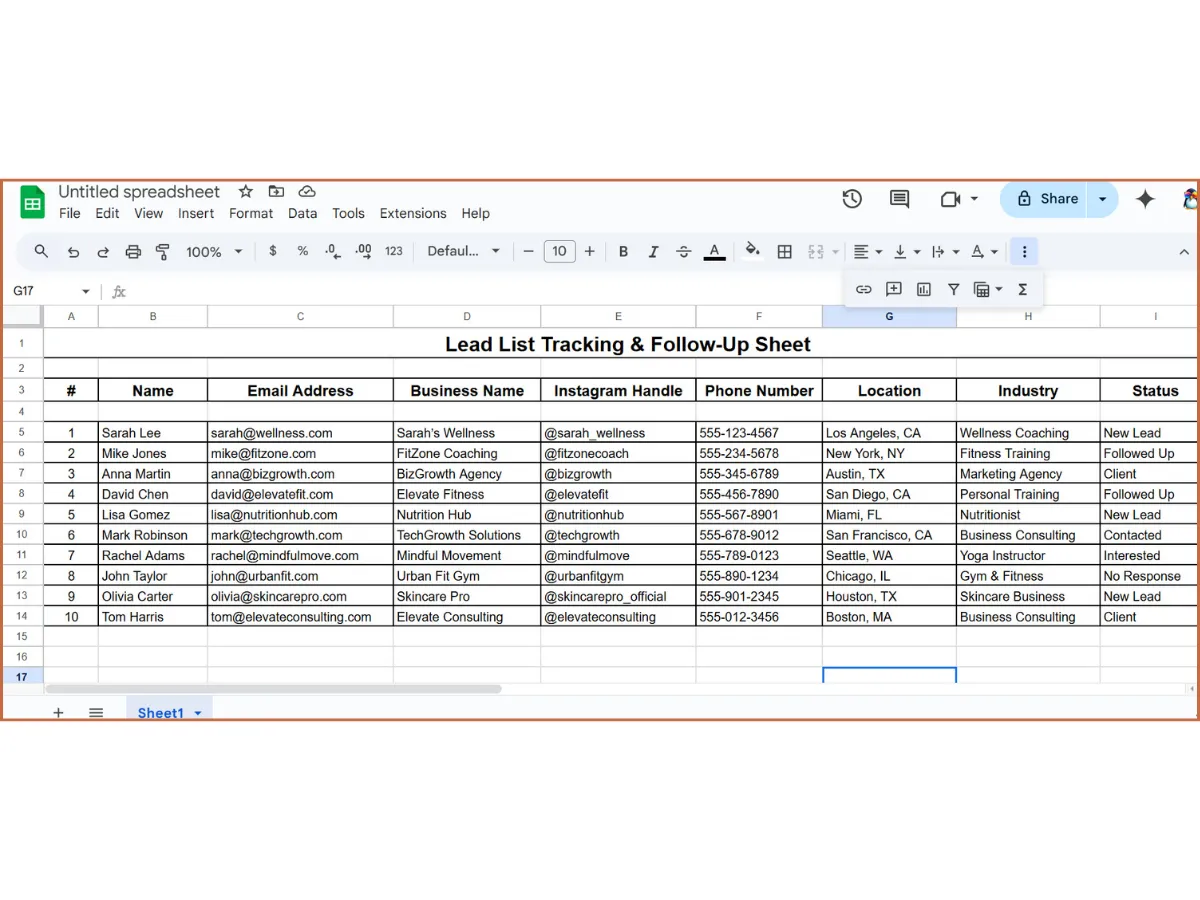The image size is (1200, 900).
Task: Click the Insert link icon
Action: [x=864, y=290]
